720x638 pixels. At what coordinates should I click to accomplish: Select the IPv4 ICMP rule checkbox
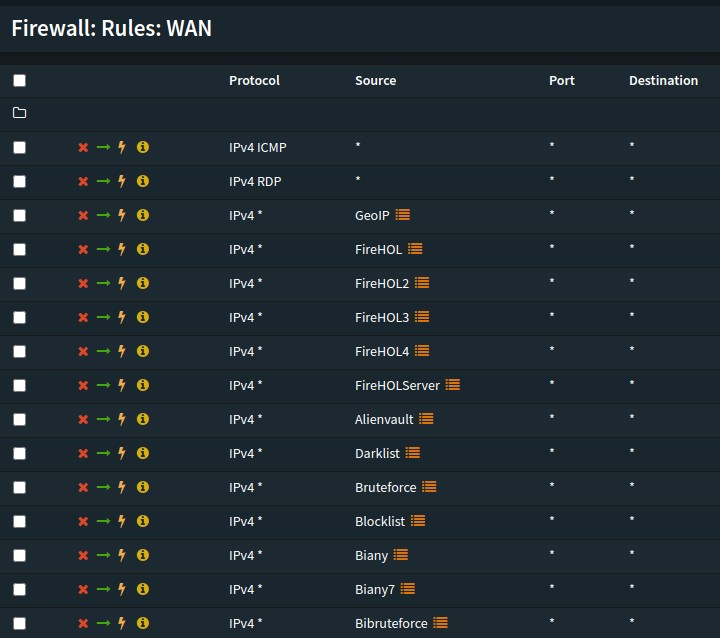point(20,148)
